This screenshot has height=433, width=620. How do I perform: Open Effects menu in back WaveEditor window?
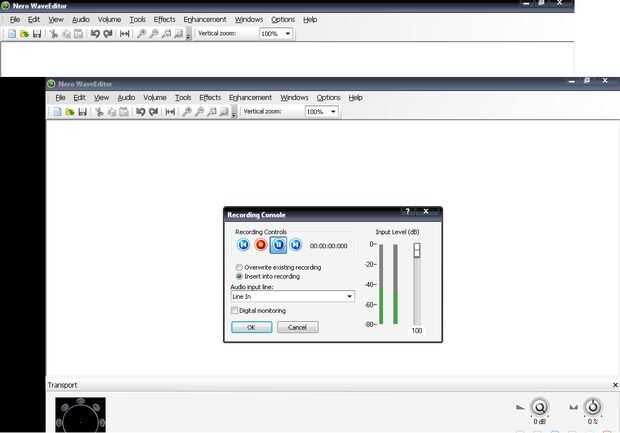[x=164, y=19]
